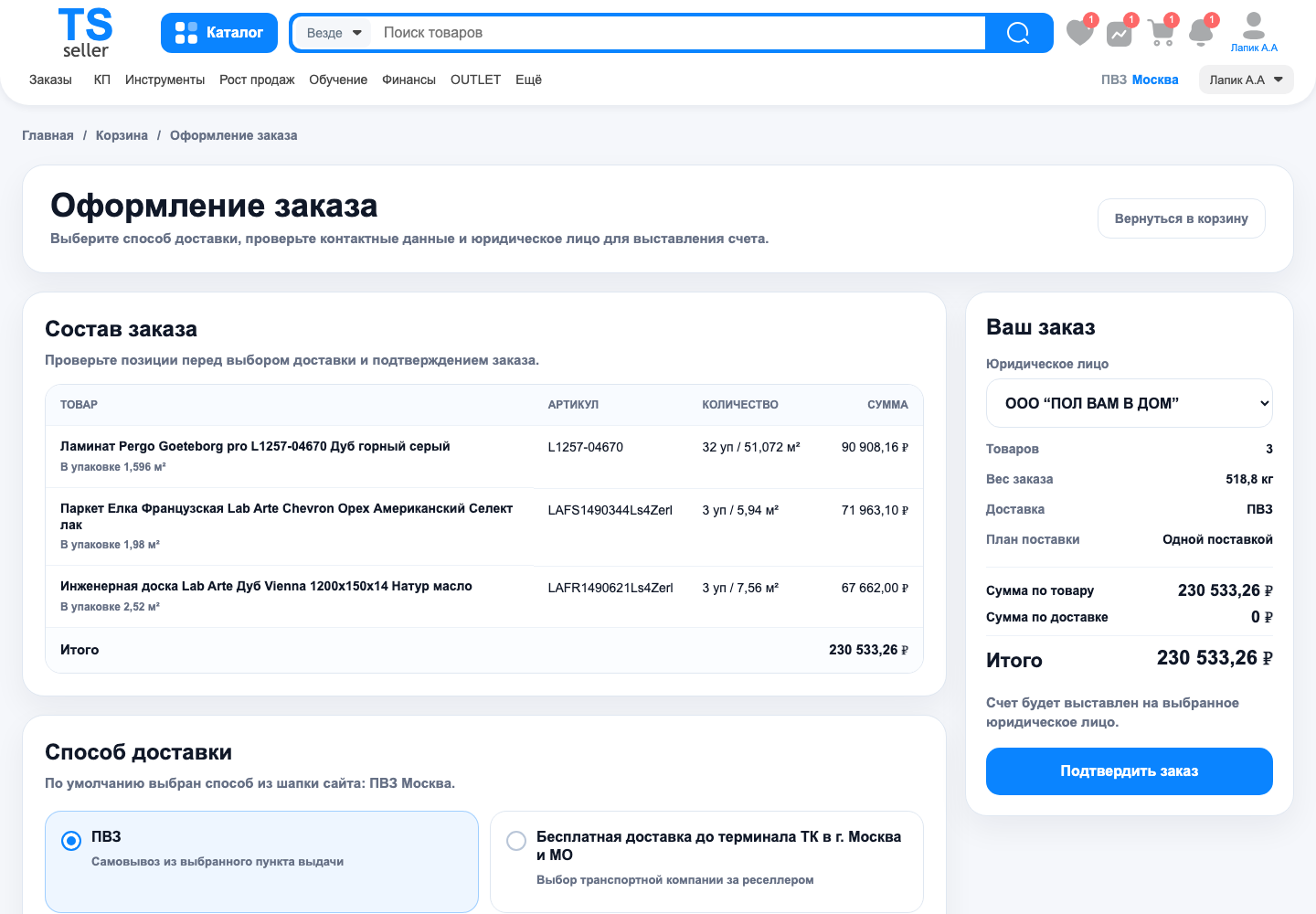Open the shopping cart icon
This screenshot has height=914, width=1316.
1161,33
